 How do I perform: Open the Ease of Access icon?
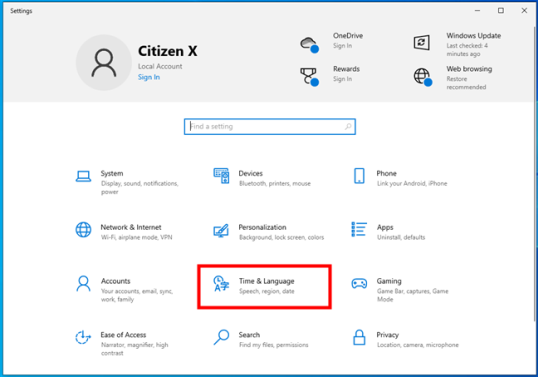point(83,338)
